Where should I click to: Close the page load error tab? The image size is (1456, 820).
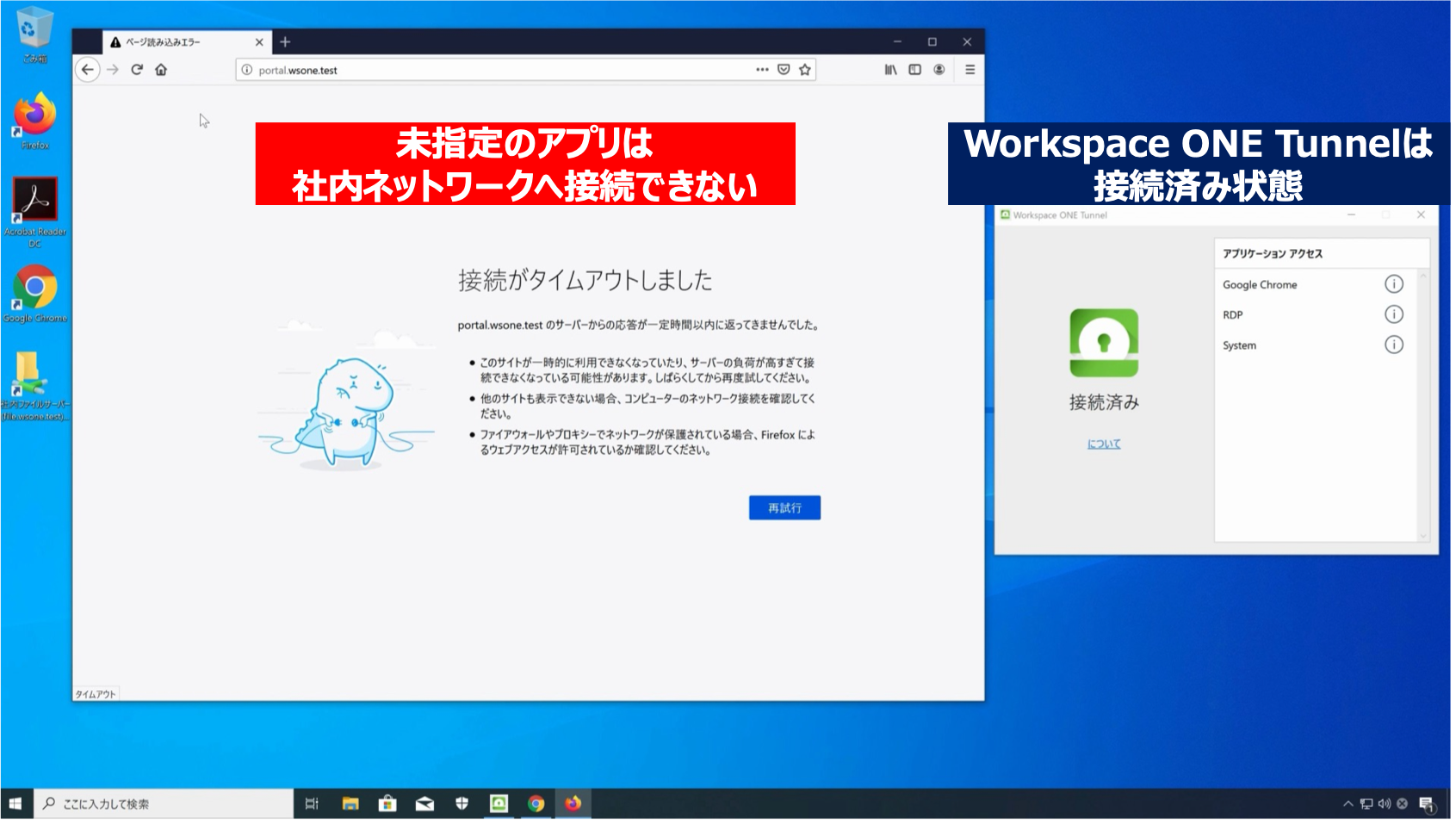[x=259, y=42]
